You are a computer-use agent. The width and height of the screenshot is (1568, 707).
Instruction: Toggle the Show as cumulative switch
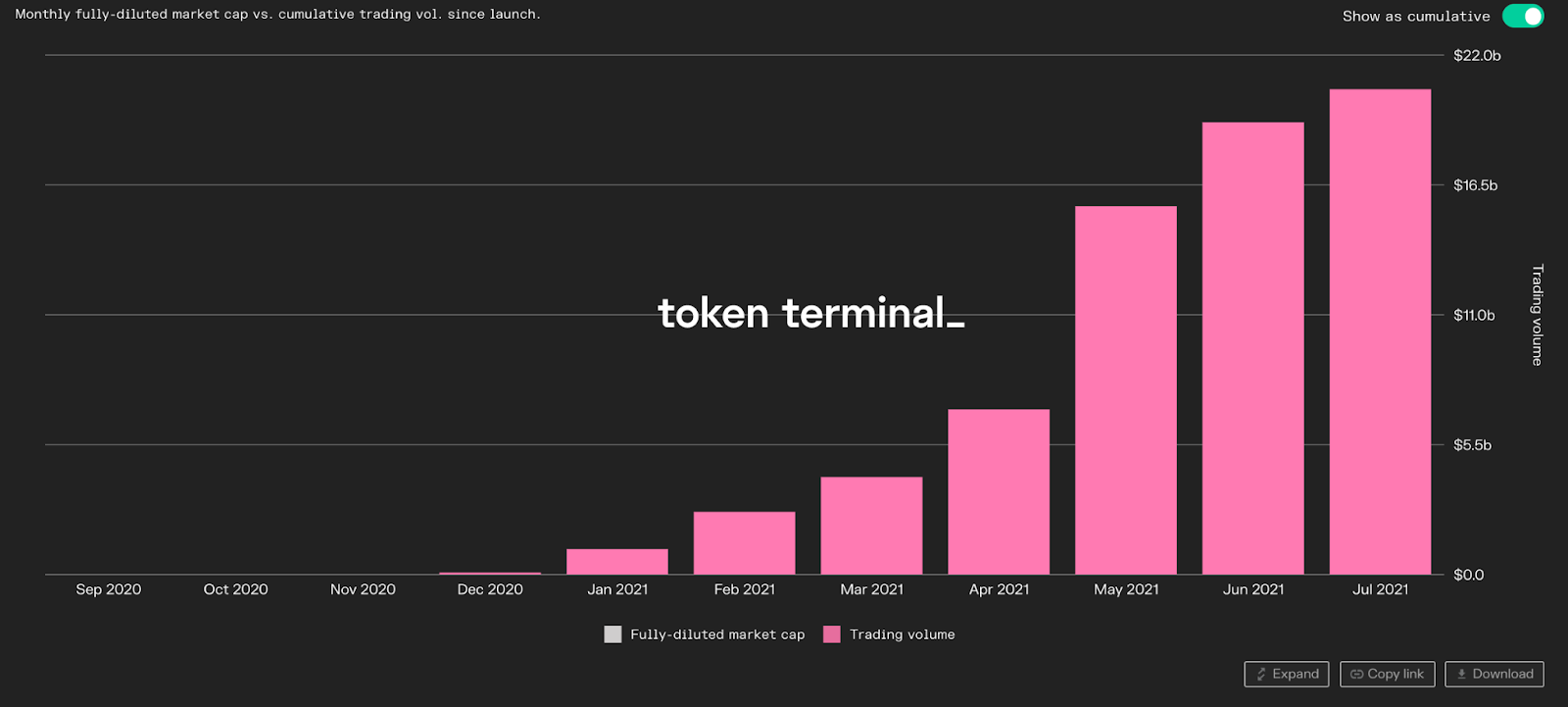click(1522, 17)
